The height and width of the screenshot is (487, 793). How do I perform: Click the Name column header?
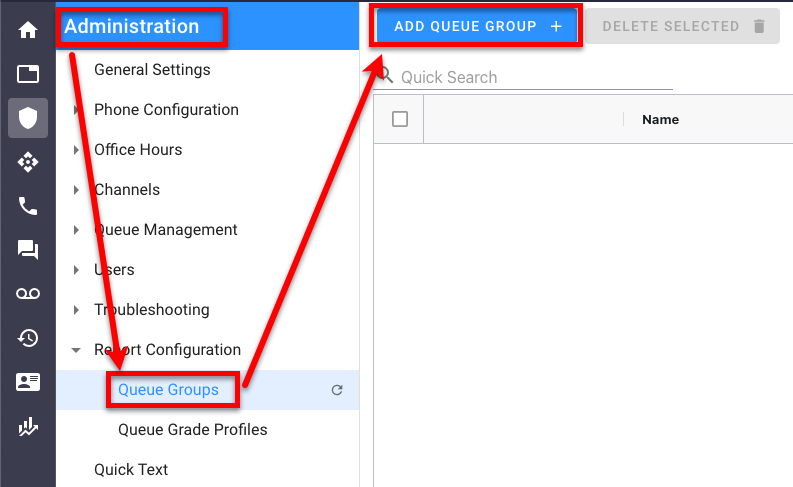pos(660,120)
